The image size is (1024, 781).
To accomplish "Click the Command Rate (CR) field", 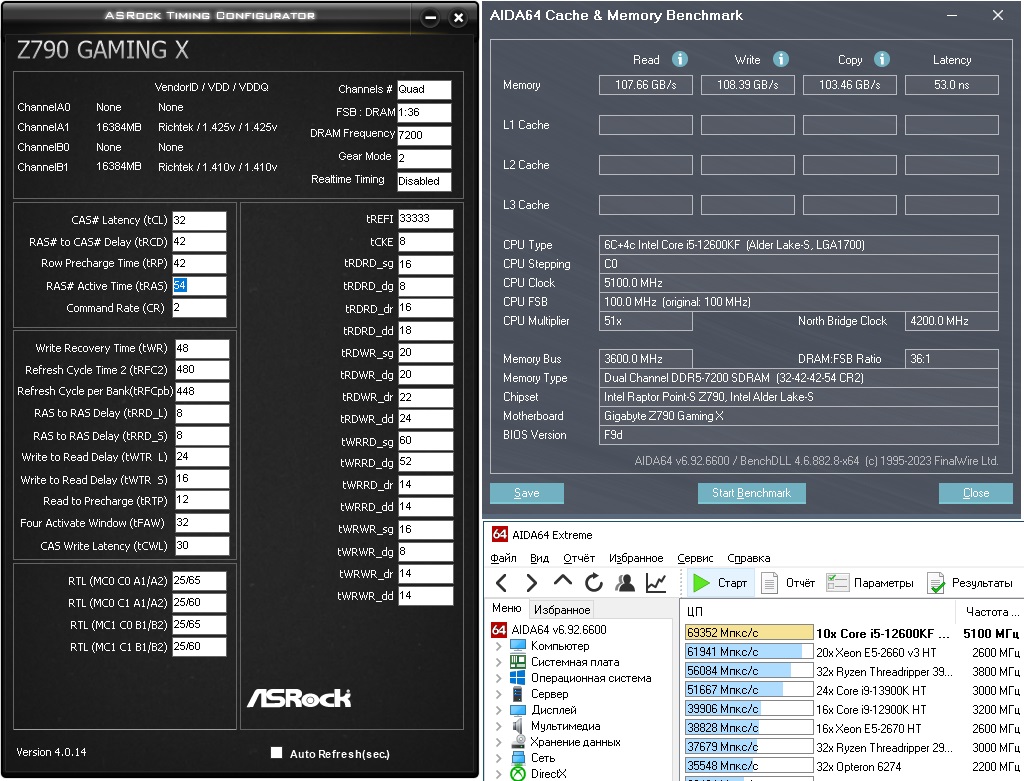I will [199, 308].
